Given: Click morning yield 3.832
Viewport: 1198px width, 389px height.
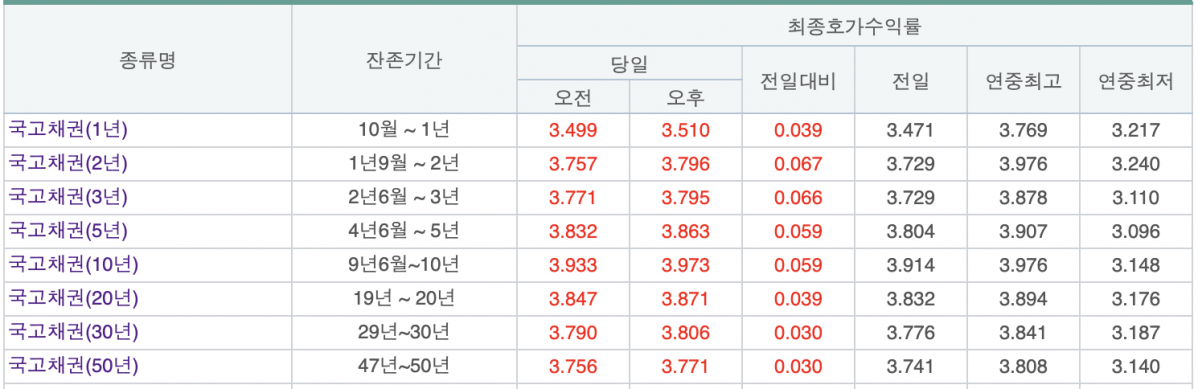Looking at the screenshot, I should point(573,232).
